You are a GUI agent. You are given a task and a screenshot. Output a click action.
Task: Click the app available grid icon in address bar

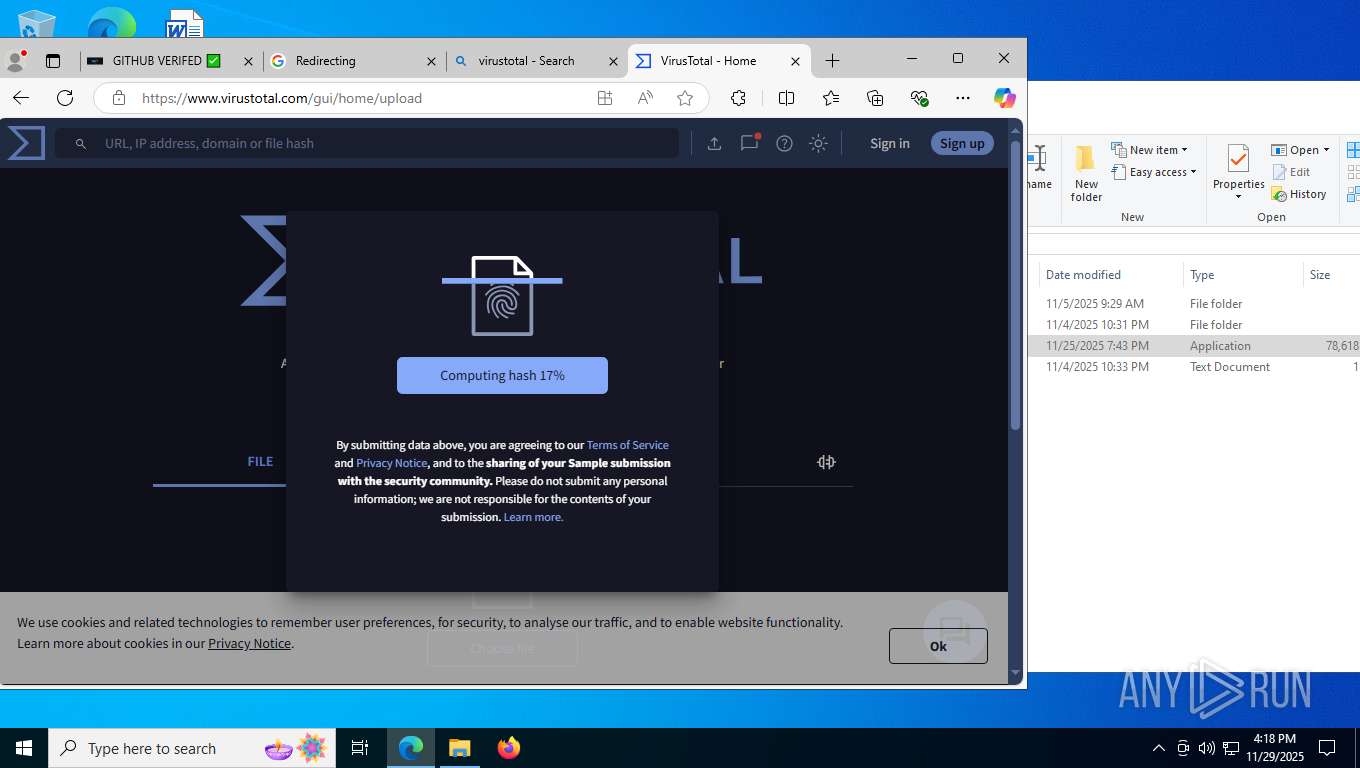605,98
